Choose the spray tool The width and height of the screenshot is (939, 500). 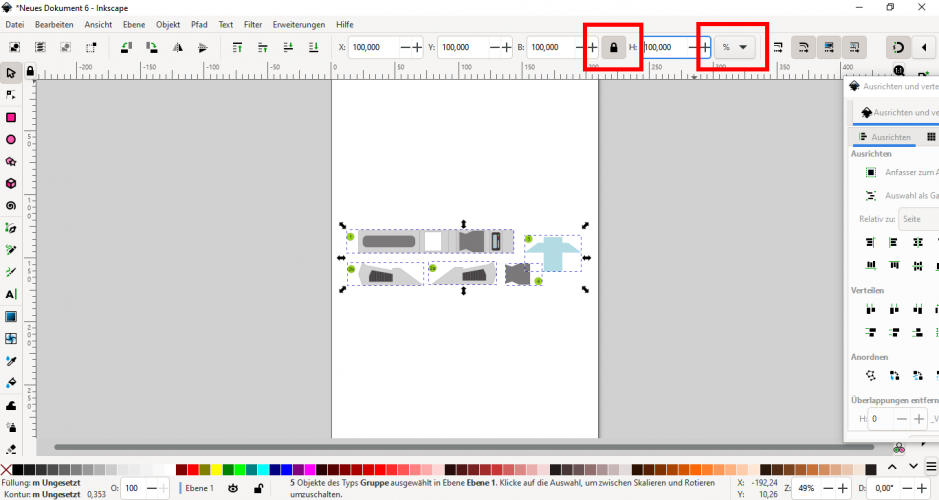[11, 428]
